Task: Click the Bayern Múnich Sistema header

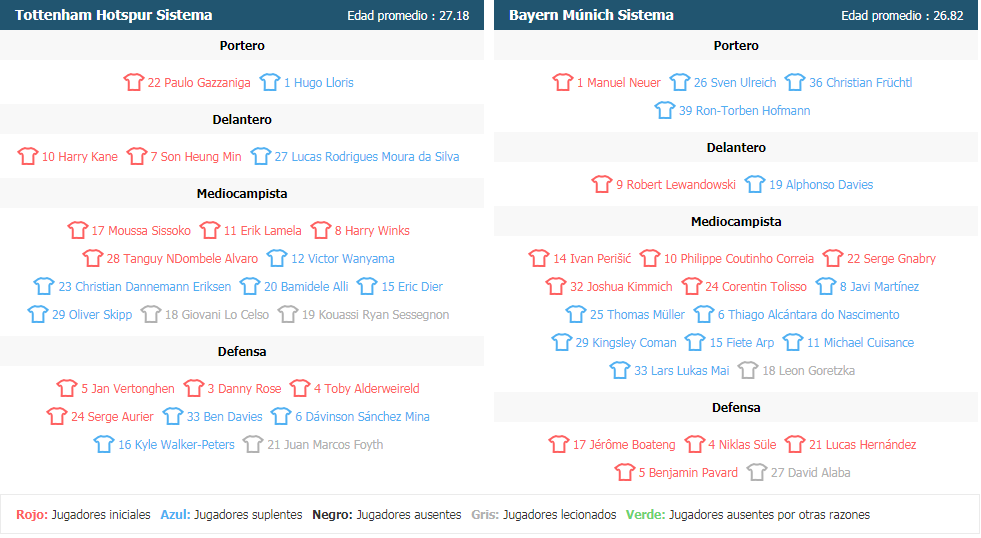Action: coord(591,15)
